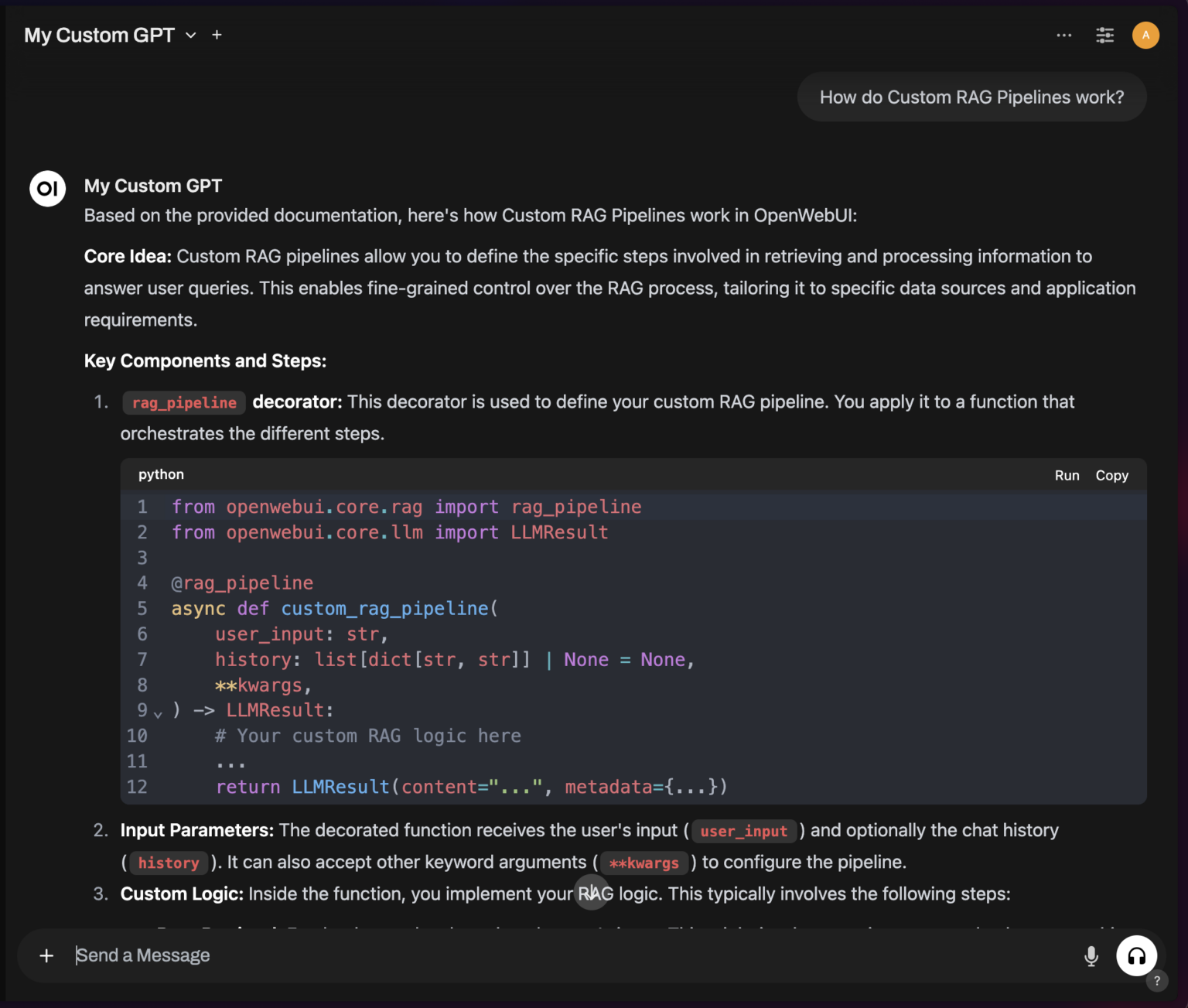Select the My Custom GPT title
The image size is (1188, 1008).
(x=100, y=35)
